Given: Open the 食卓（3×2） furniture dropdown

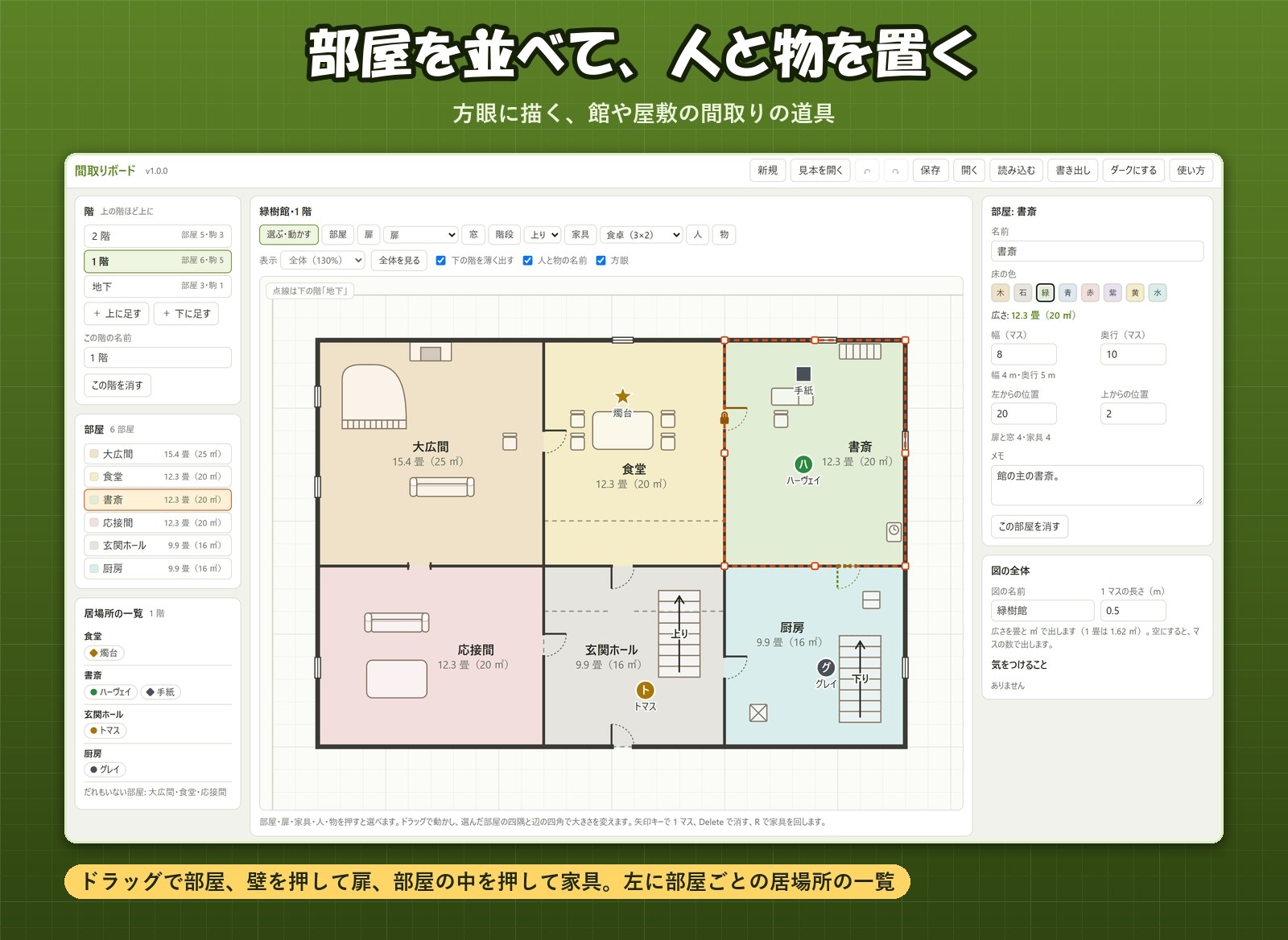Looking at the screenshot, I should (x=642, y=235).
